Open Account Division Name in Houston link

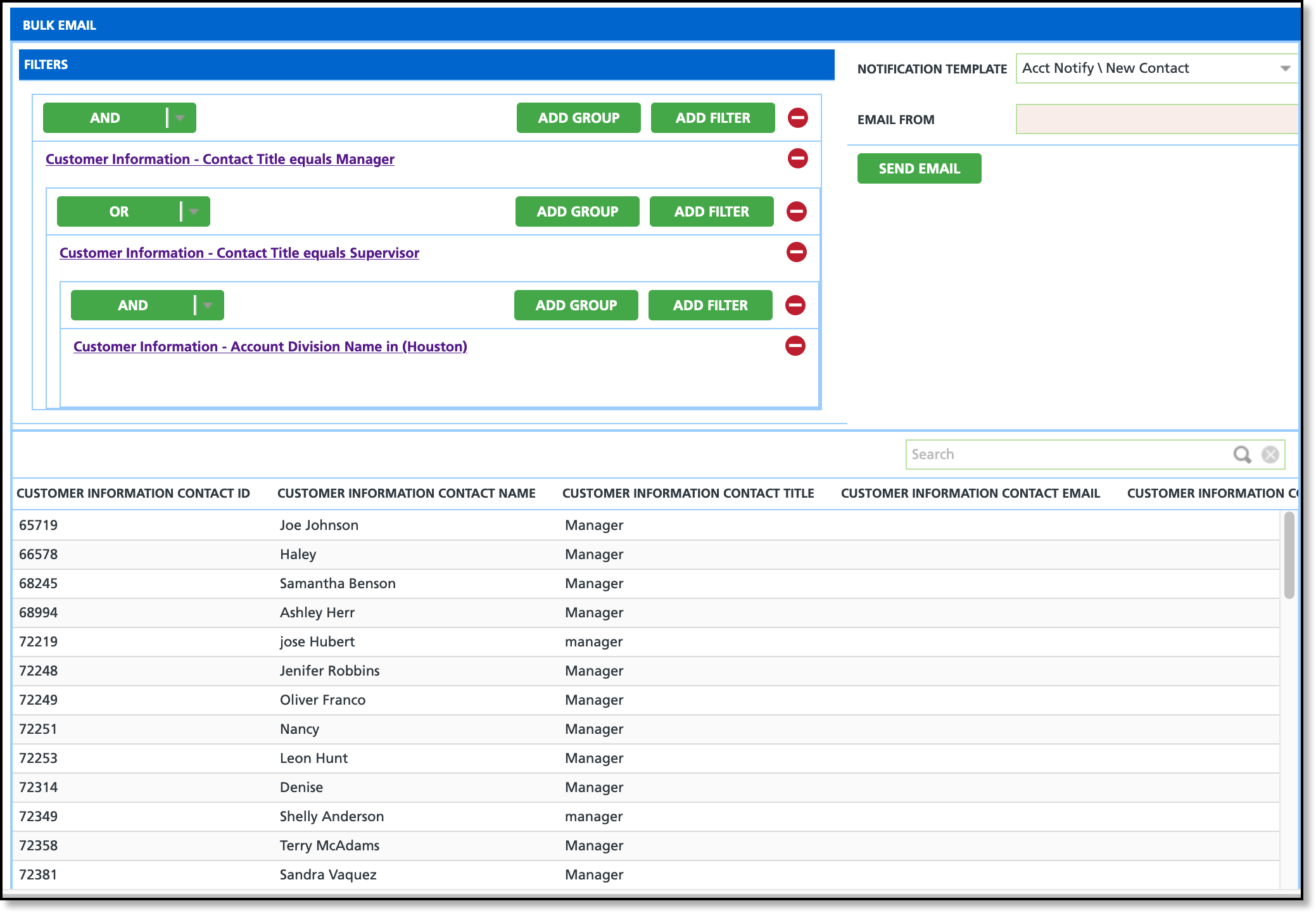tap(270, 347)
